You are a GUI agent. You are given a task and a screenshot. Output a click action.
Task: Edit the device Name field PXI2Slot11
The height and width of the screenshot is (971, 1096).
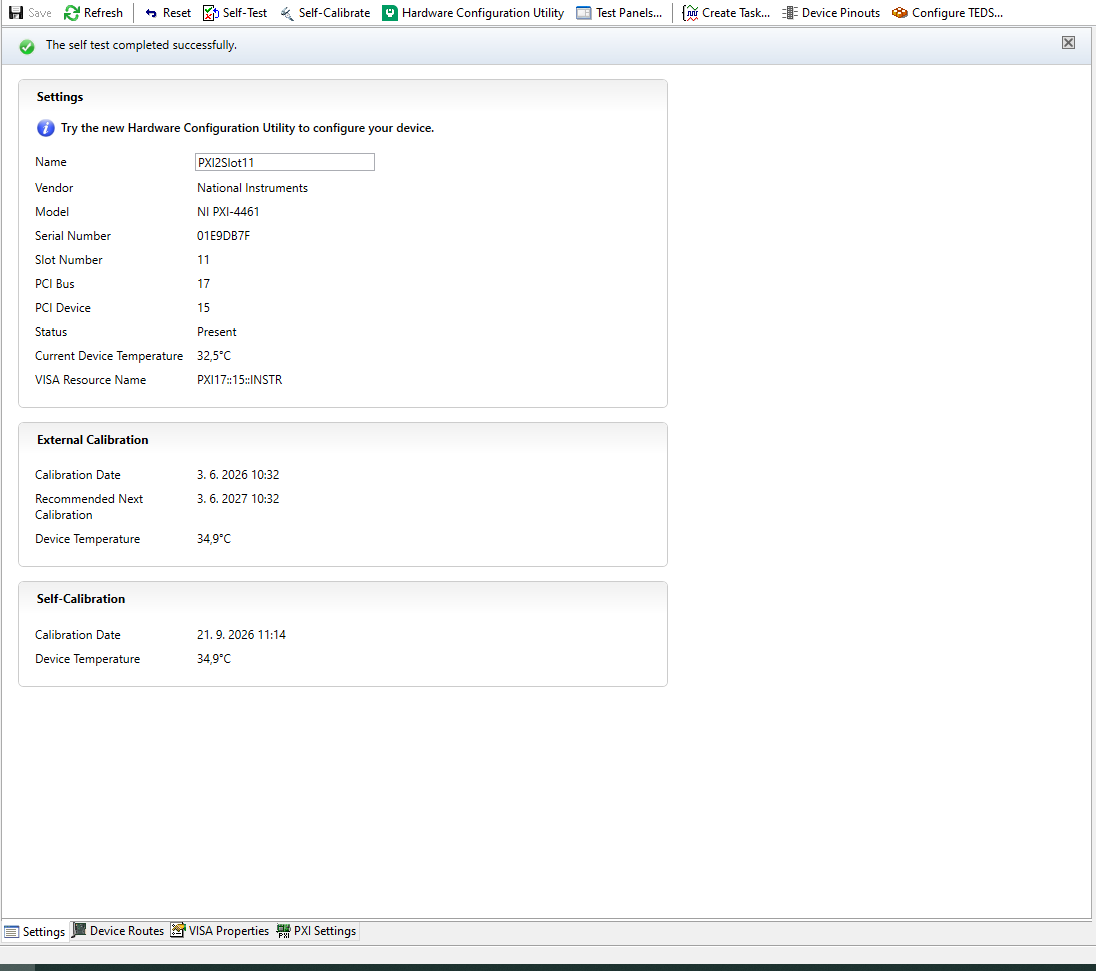[284, 162]
